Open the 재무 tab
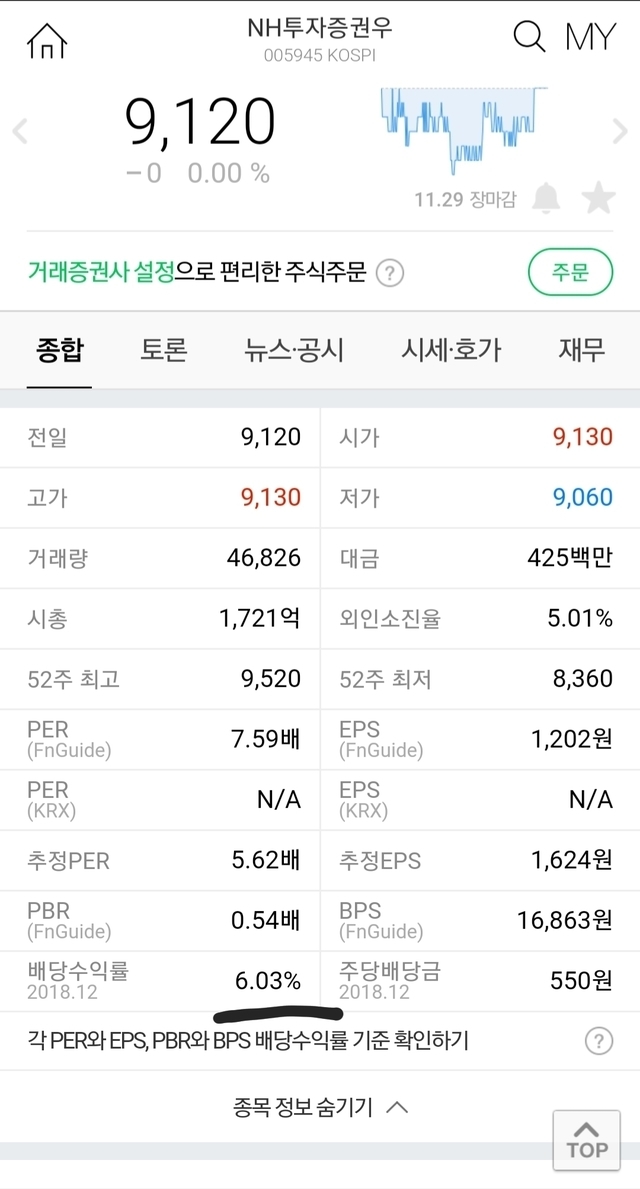This screenshot has height=1189, width=640. click(x=581, y=350)
